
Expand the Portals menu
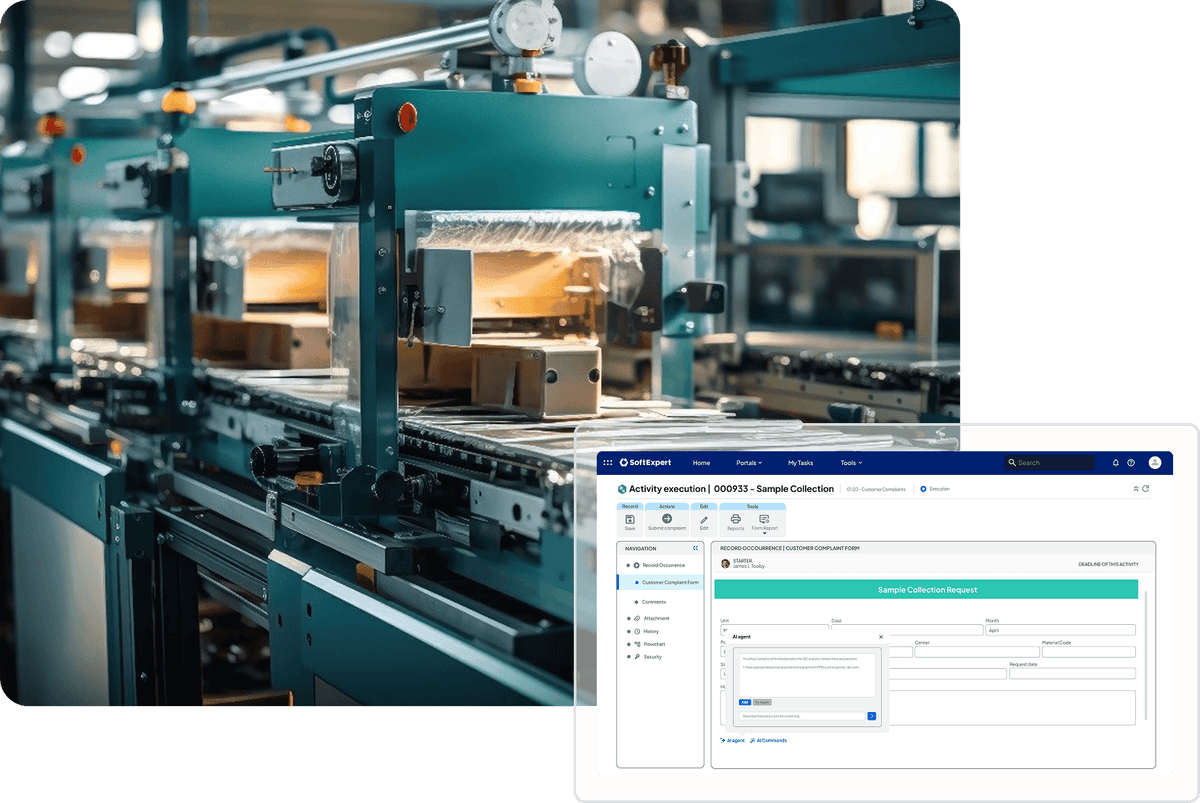(x=749, y=463)
